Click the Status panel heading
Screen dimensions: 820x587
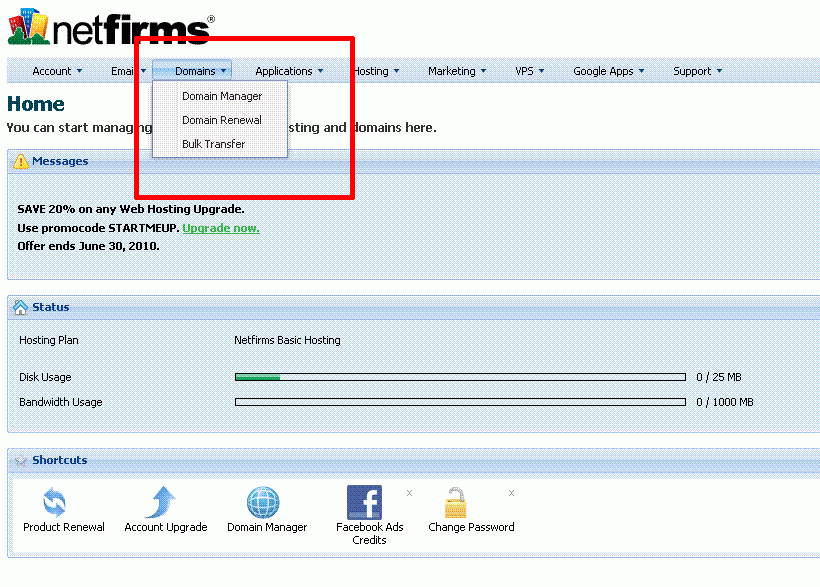pyautogui.click(x=51, y=307)
